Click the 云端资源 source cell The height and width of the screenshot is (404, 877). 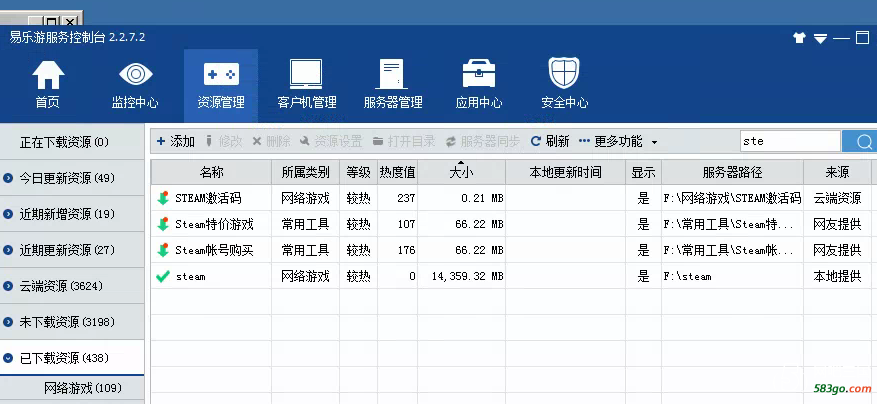coord(837,198)
